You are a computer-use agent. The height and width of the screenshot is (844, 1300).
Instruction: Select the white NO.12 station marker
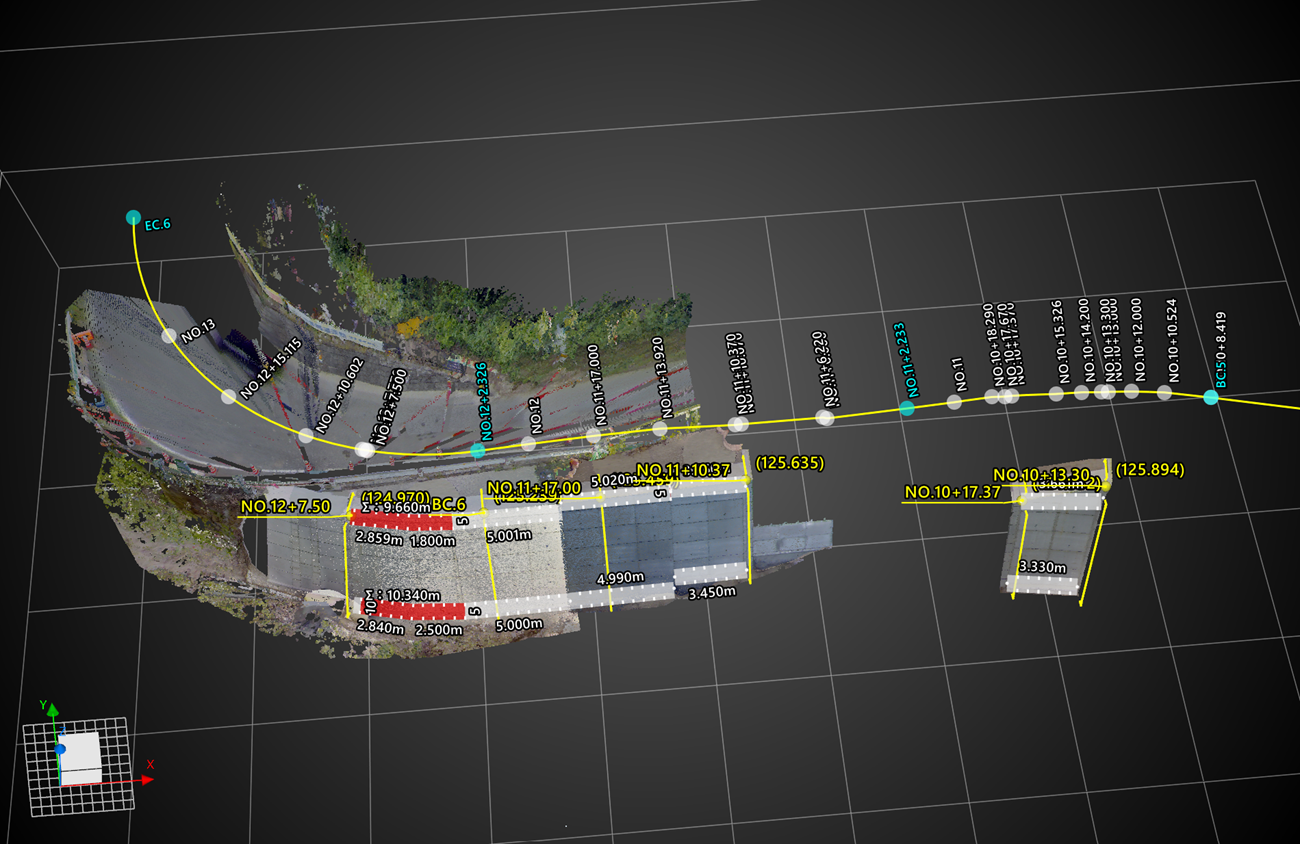coord(528,443)
